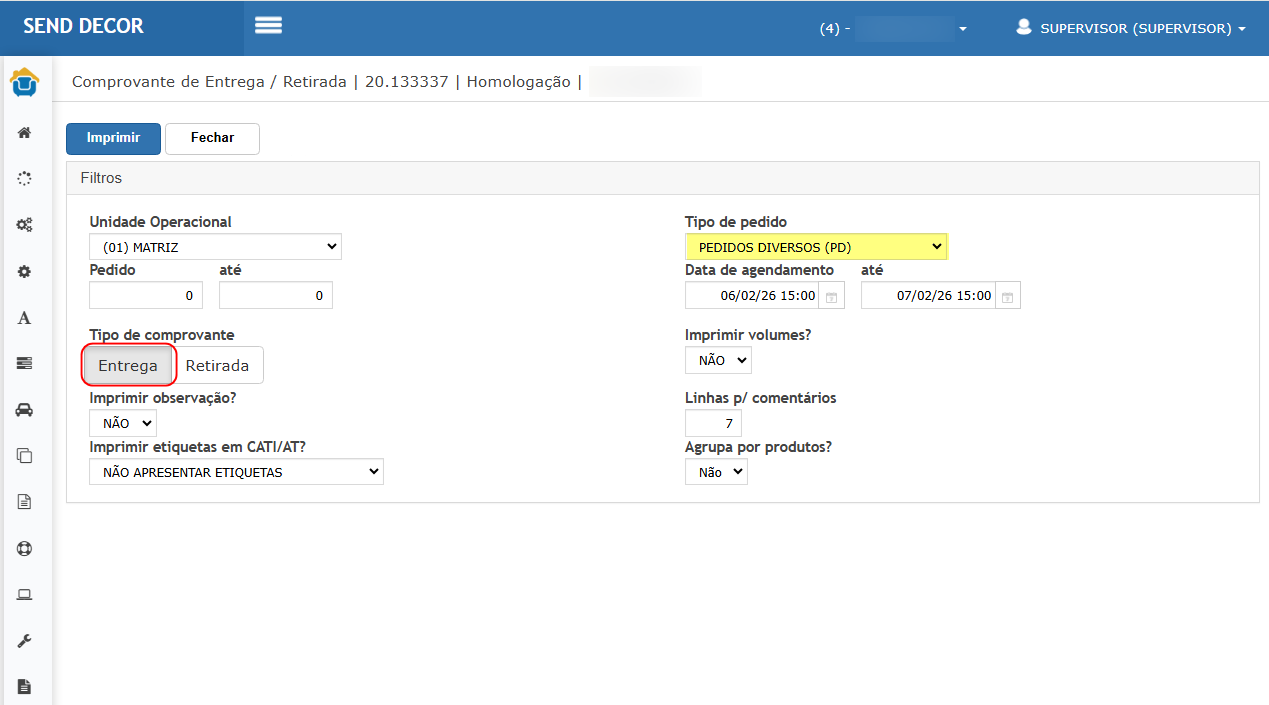Open the wrench tools icon
This screenshot has width=1269, height=705.
click(25, 640)
